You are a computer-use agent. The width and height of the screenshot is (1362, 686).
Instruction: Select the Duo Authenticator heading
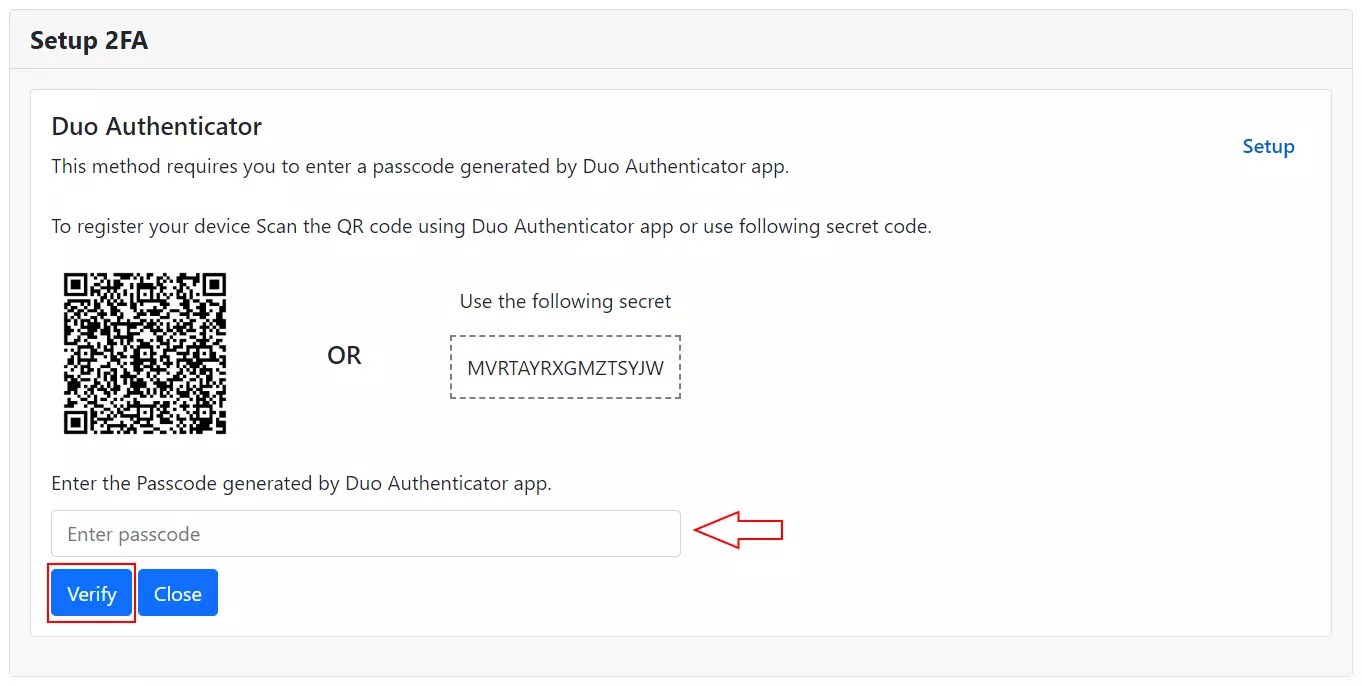156,126
